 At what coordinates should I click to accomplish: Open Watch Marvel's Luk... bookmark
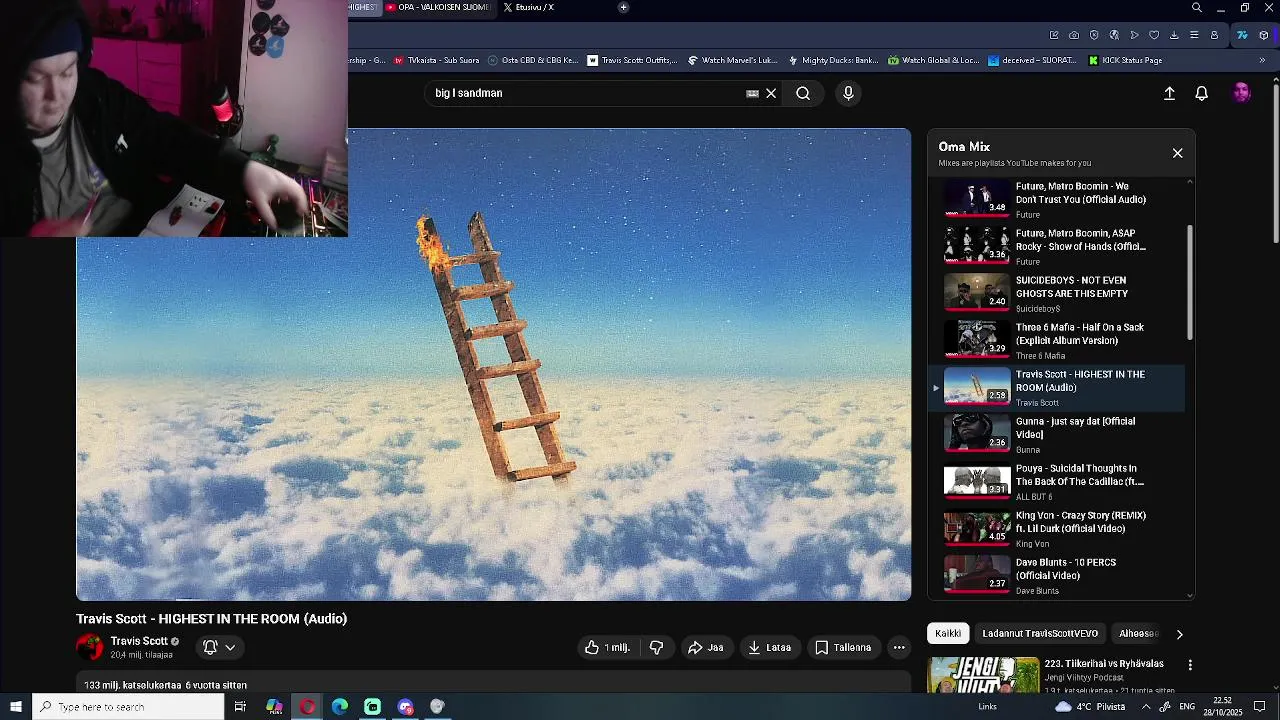point(732,60)
